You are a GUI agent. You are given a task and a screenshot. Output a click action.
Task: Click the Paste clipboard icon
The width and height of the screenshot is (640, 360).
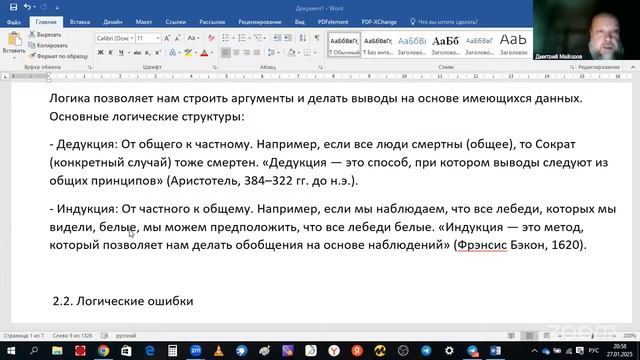coord(14,40)
